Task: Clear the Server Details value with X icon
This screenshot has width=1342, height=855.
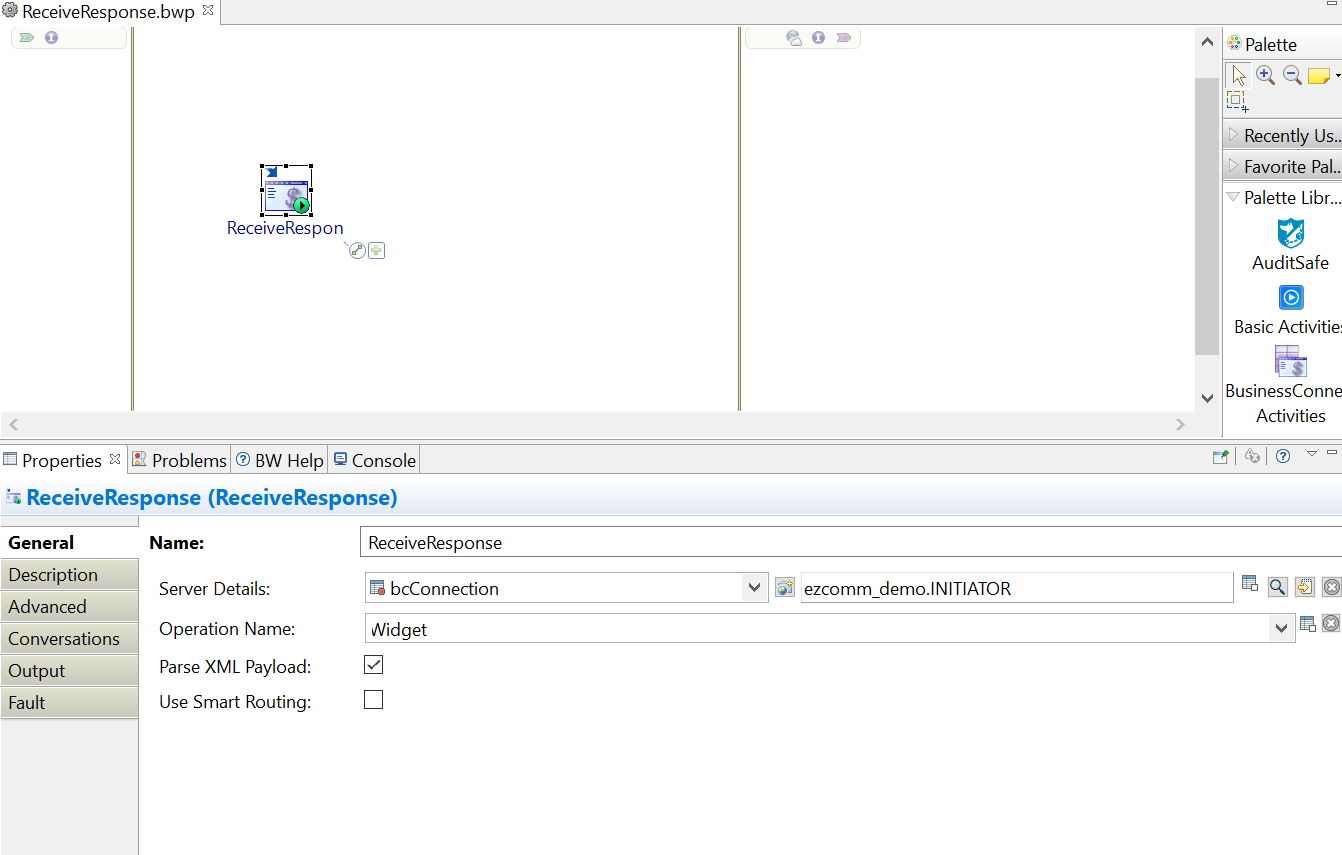Action: click(x=1331, y=587)
